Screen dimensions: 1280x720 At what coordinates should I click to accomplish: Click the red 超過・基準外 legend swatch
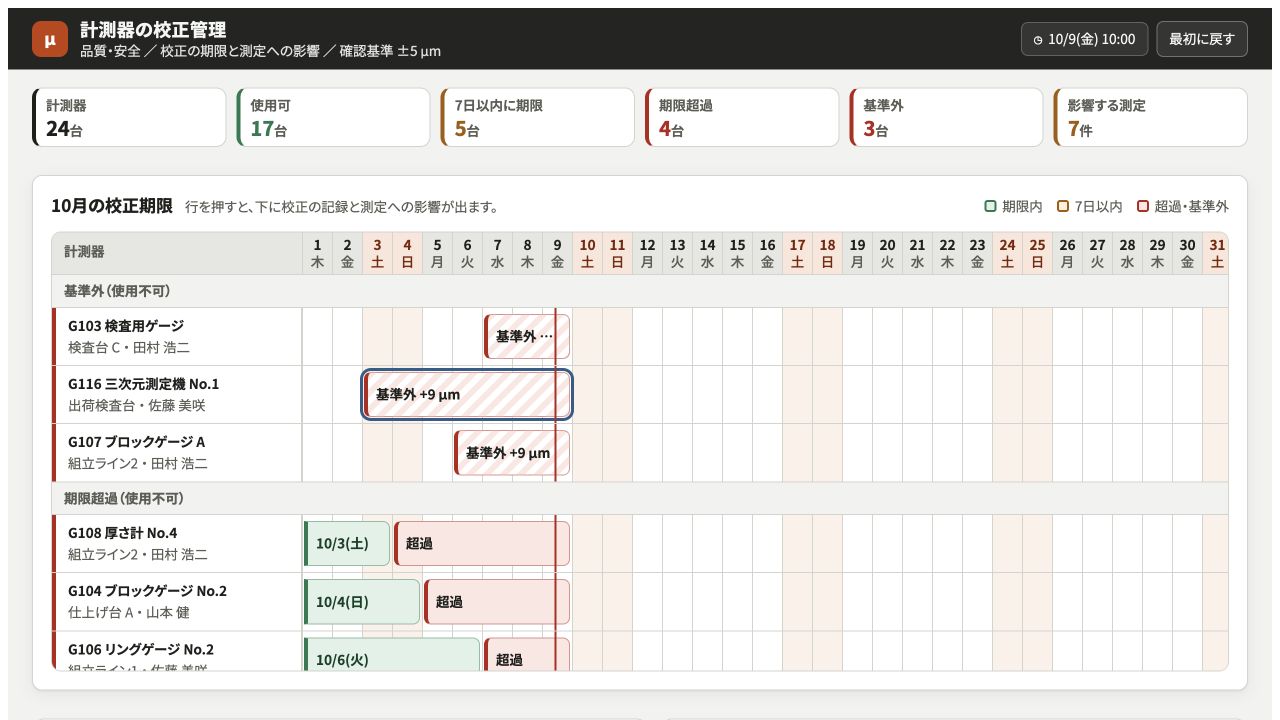tap(1143, 207)
